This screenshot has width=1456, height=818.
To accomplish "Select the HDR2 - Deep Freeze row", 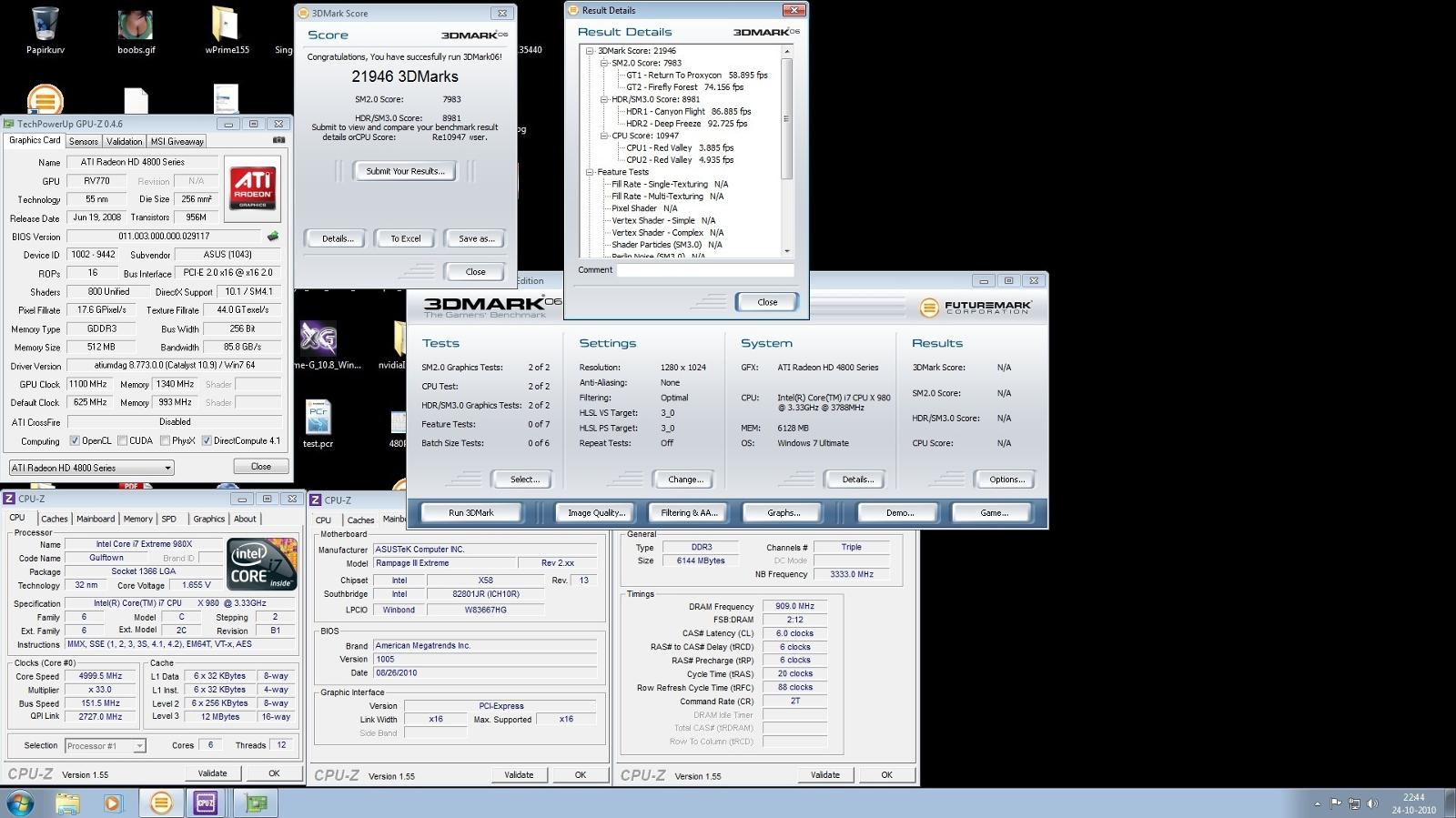I will (686, 124).
